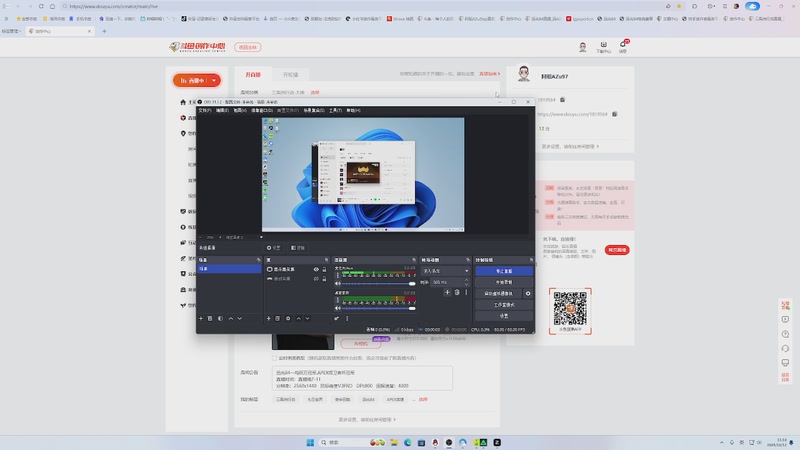The image size is (800, 450).
Task: Open File Explorer from the taskbar
Action: (394, 442)
